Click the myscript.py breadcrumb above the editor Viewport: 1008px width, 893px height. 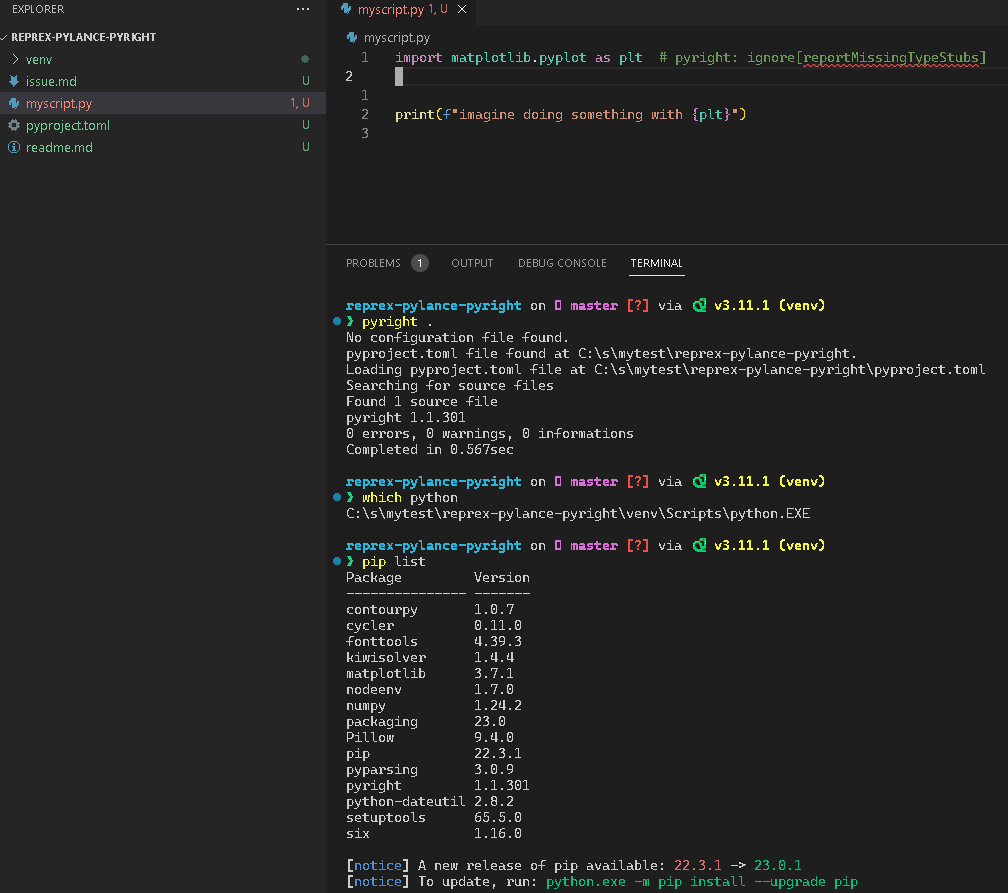point(396,37)
